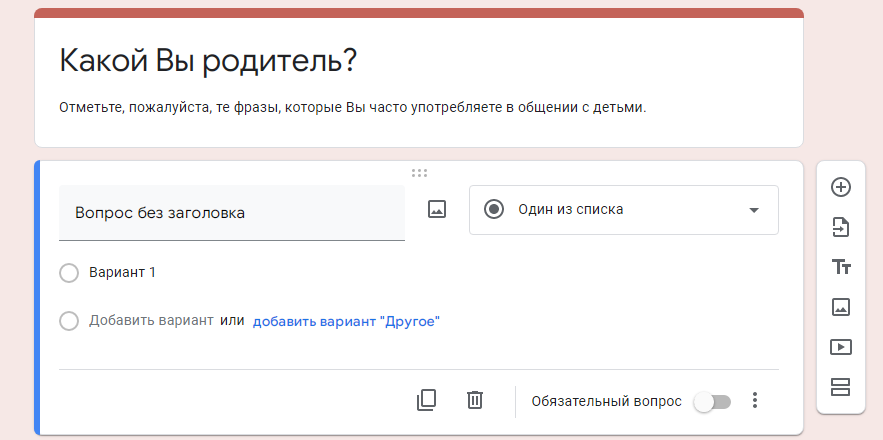Add a title and description block
The image size is (883, 440).
(x=841, y=267)
